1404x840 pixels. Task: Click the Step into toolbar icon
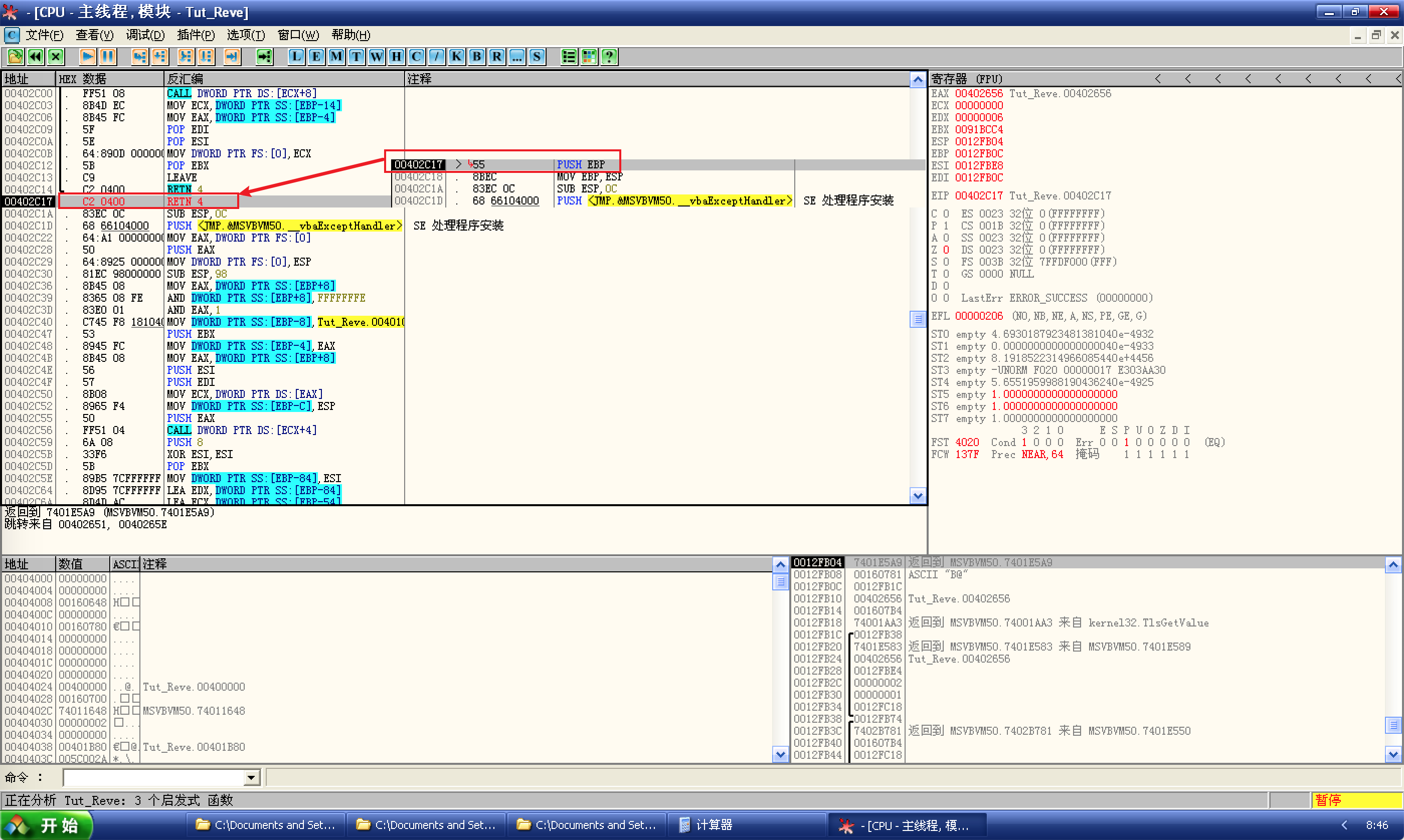click(x=139, y=57)
